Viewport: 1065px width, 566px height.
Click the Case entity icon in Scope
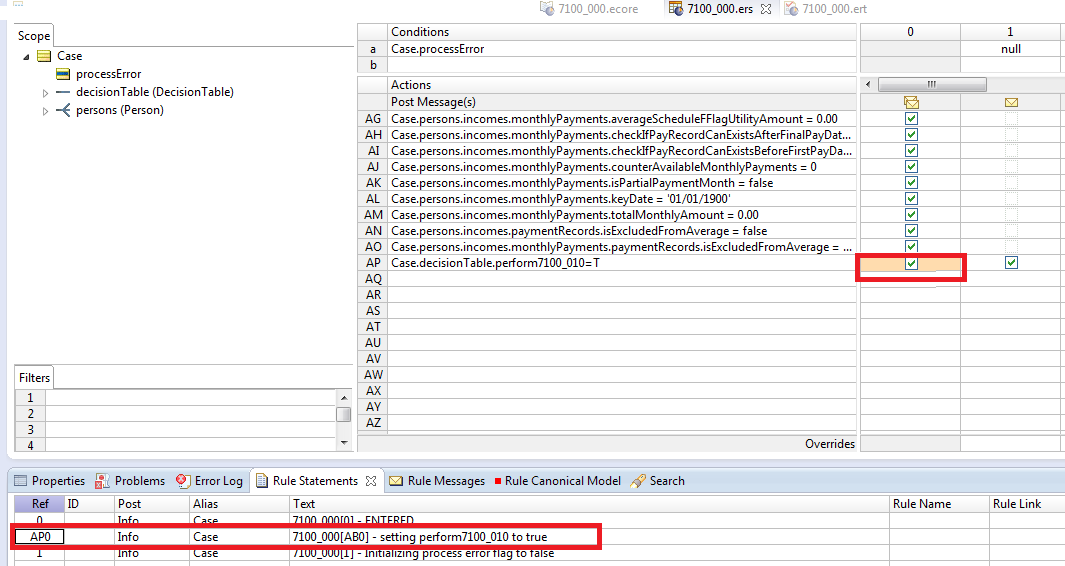pos(44,56)
